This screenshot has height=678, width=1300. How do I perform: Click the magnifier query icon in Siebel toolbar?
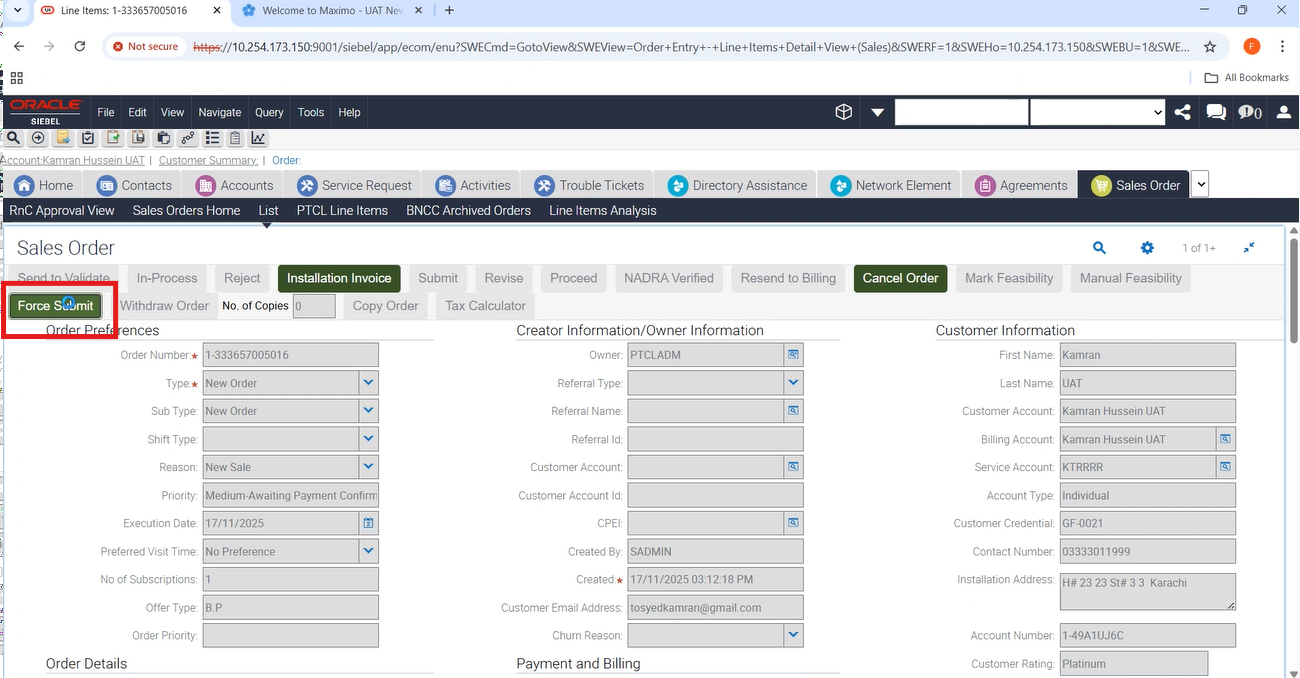point(14,138)
